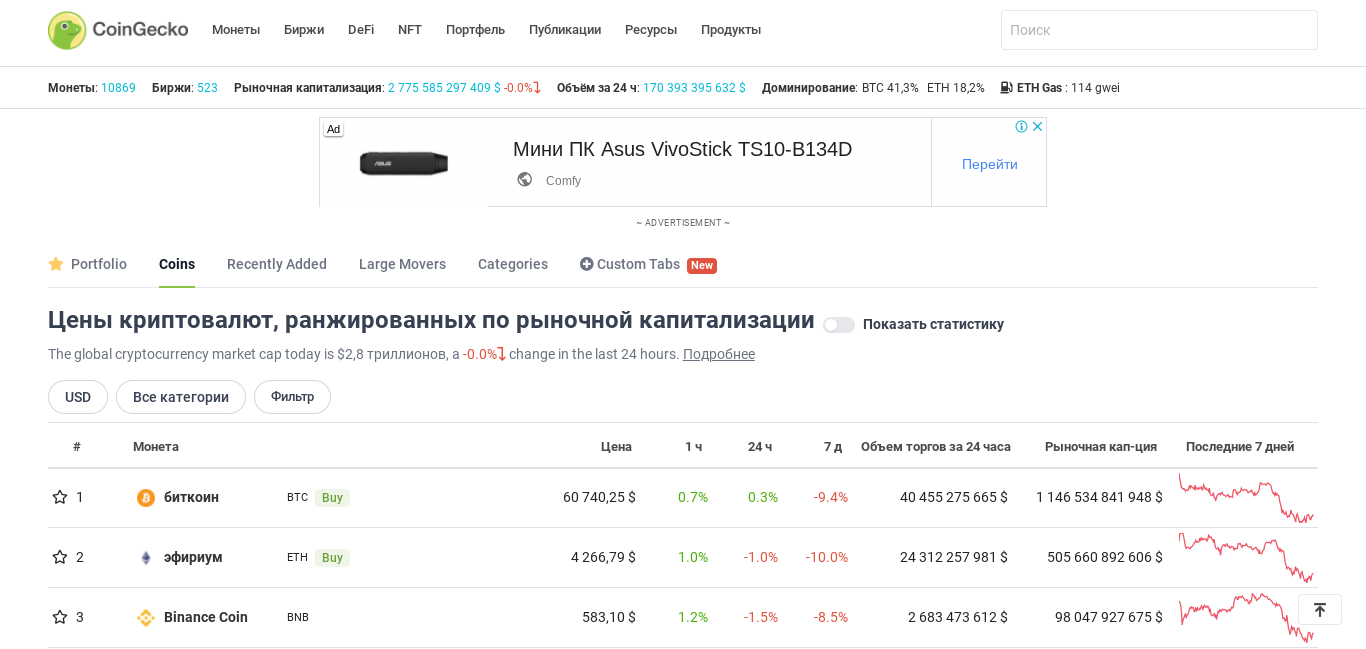This screenshot has width=1366, height=649.
Task: Open the эфириум coin link
Action: point(193,557)
